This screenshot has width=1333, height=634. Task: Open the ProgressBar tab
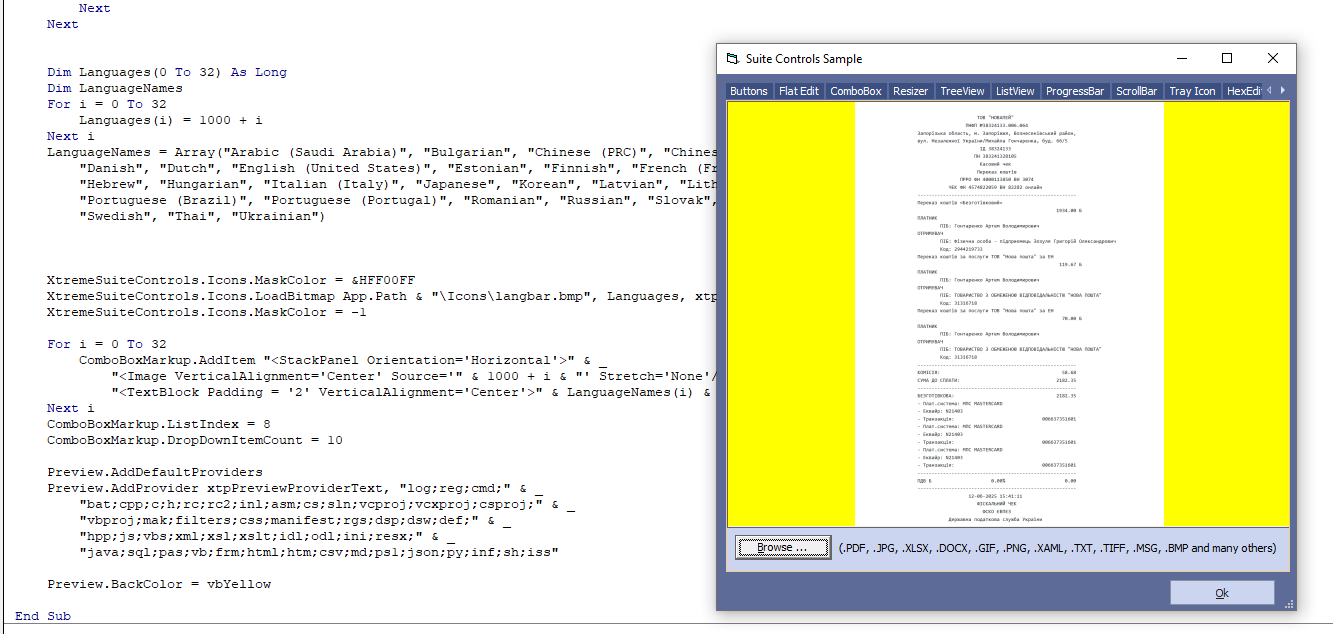tap(1075, 91)
